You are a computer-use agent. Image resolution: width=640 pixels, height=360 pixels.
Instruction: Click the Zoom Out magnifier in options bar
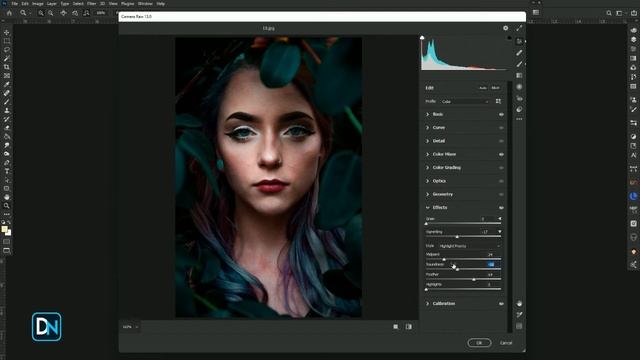click(51, 13)
